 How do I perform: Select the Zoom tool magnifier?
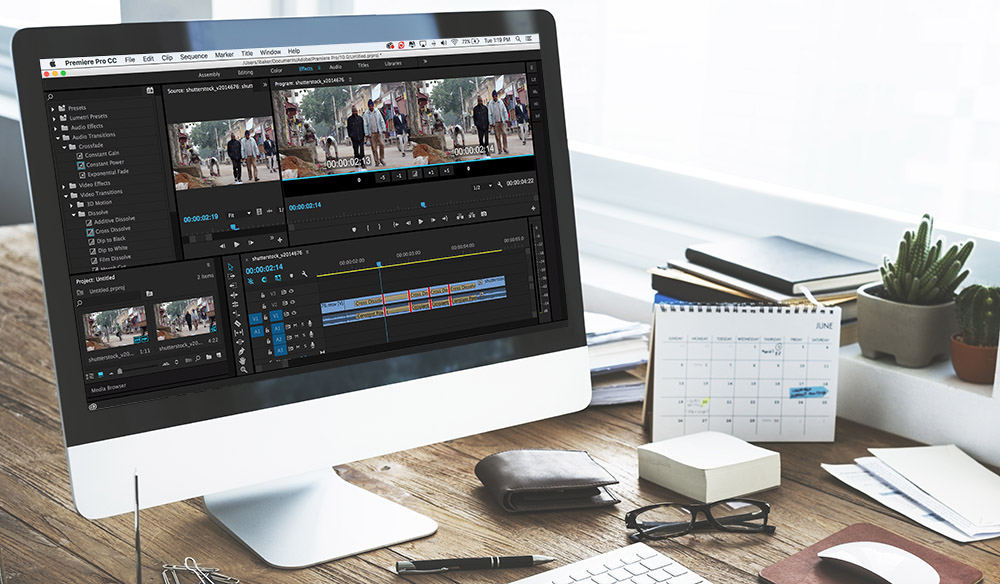tap(244, 370)
